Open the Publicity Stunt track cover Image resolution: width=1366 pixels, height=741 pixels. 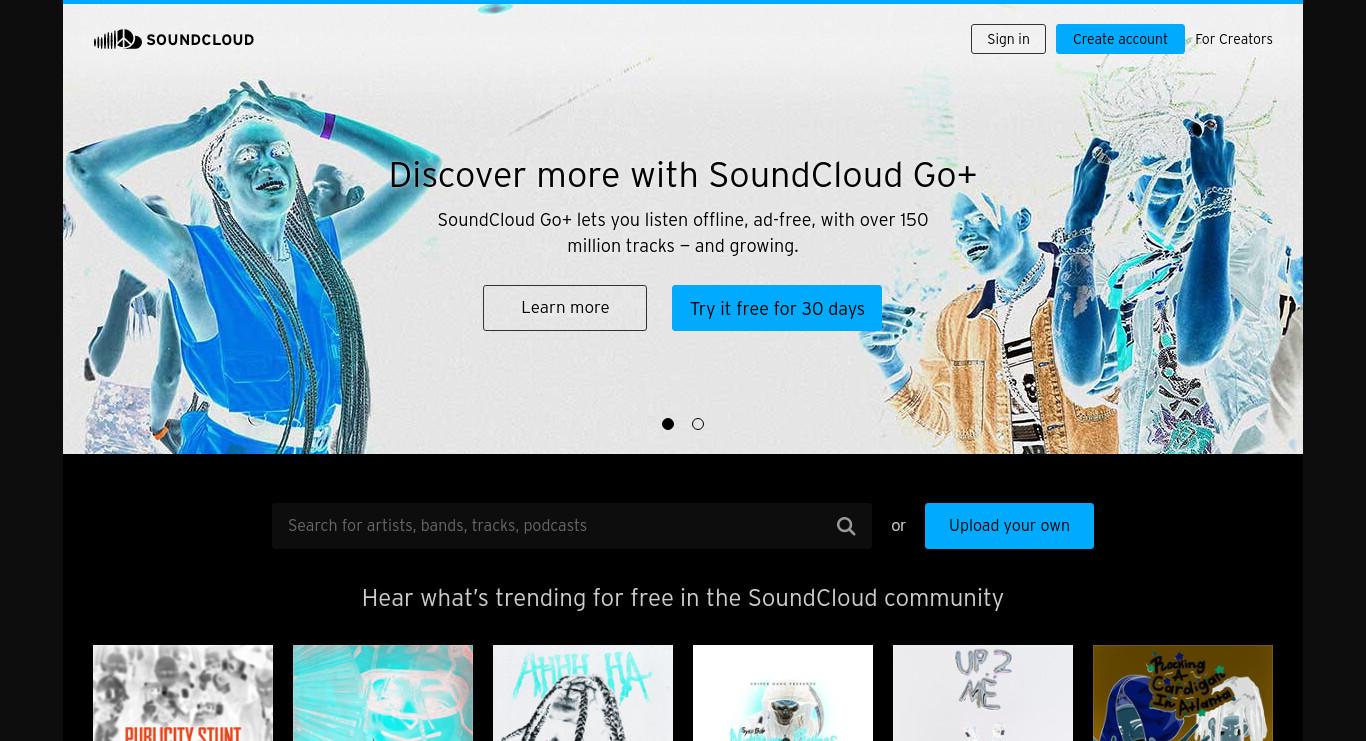(x=183, y=693)
